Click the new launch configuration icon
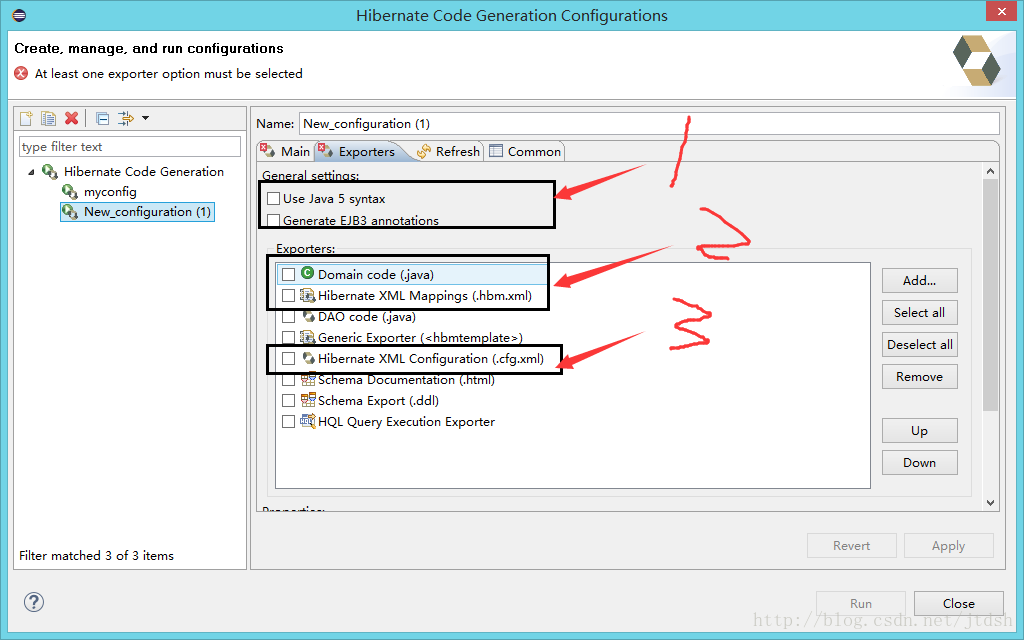Screen dimensions: 1024x640 point(26,118)
